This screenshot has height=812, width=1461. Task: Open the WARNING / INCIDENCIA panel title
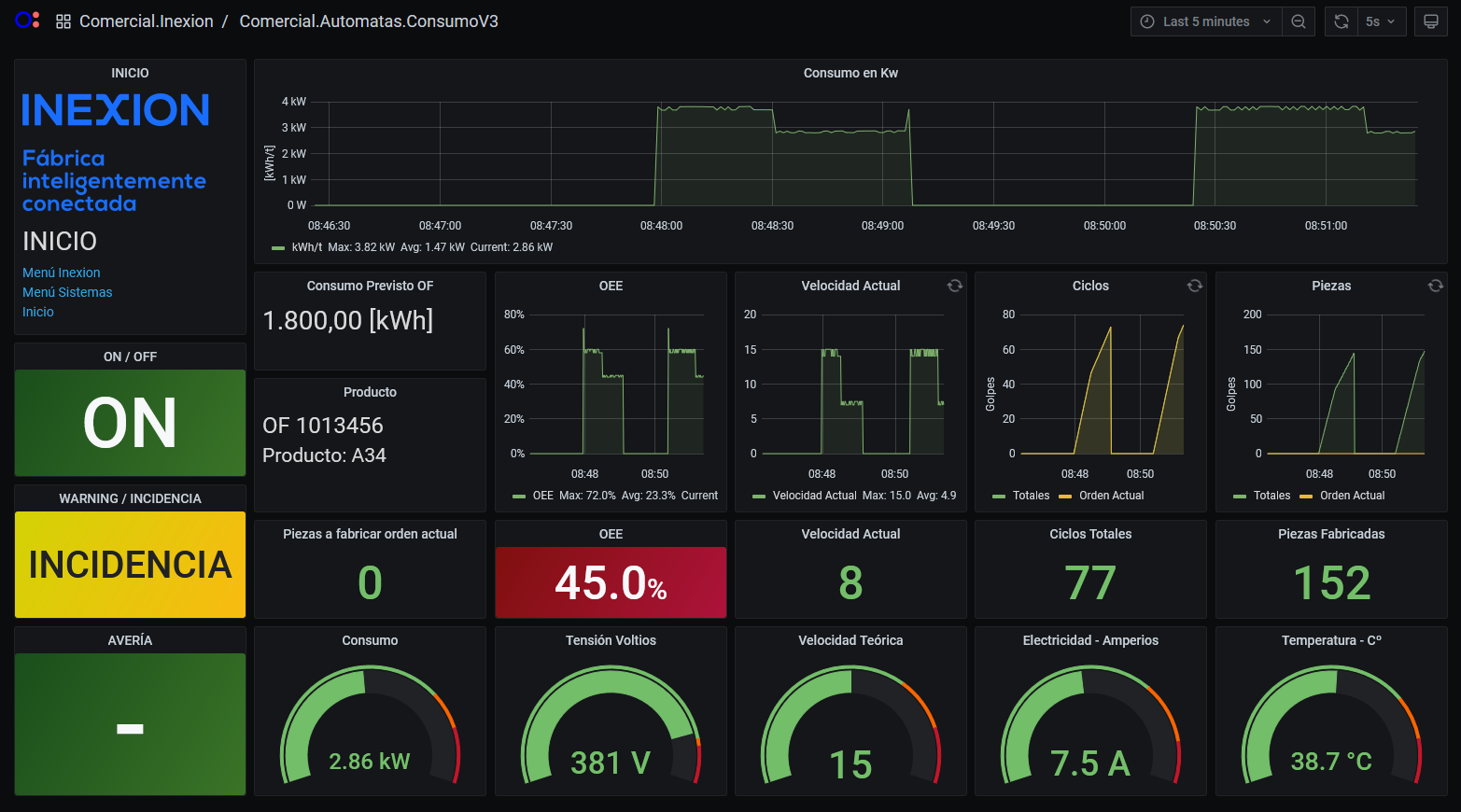point(130,498)
